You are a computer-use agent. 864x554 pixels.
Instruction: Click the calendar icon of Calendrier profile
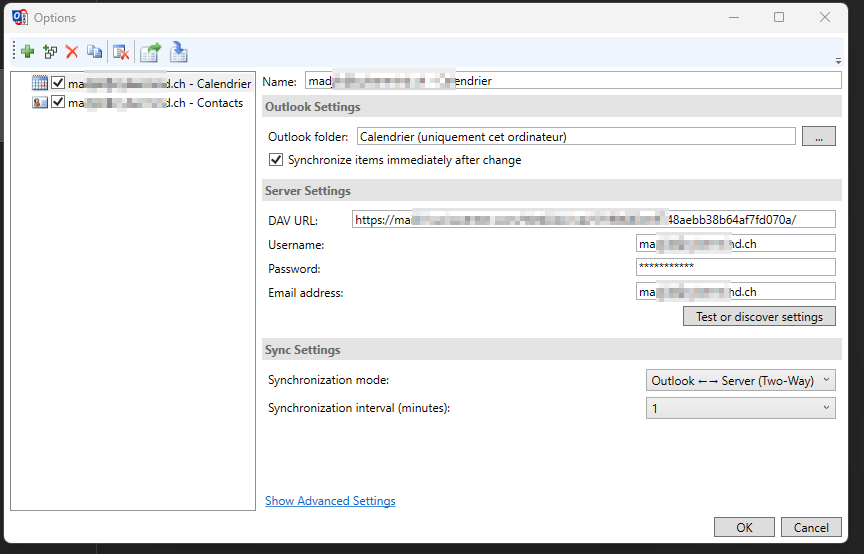40,83
